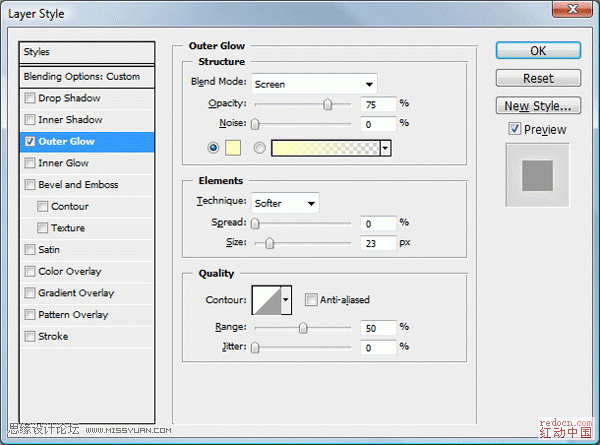This screenshot has height=445, width=600.
Task: Click the Contour curve thumbnail
Action: click(x=267, y=300)
